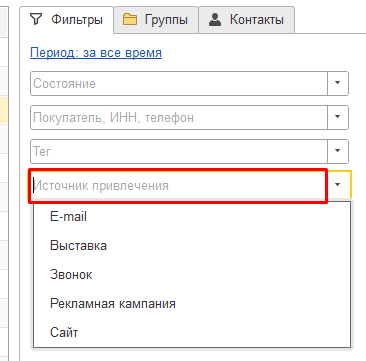Choose 'Рекламная кампания' in the dropdown list
The width and height of the screenshot is (366, 361).
pos(192,303)
